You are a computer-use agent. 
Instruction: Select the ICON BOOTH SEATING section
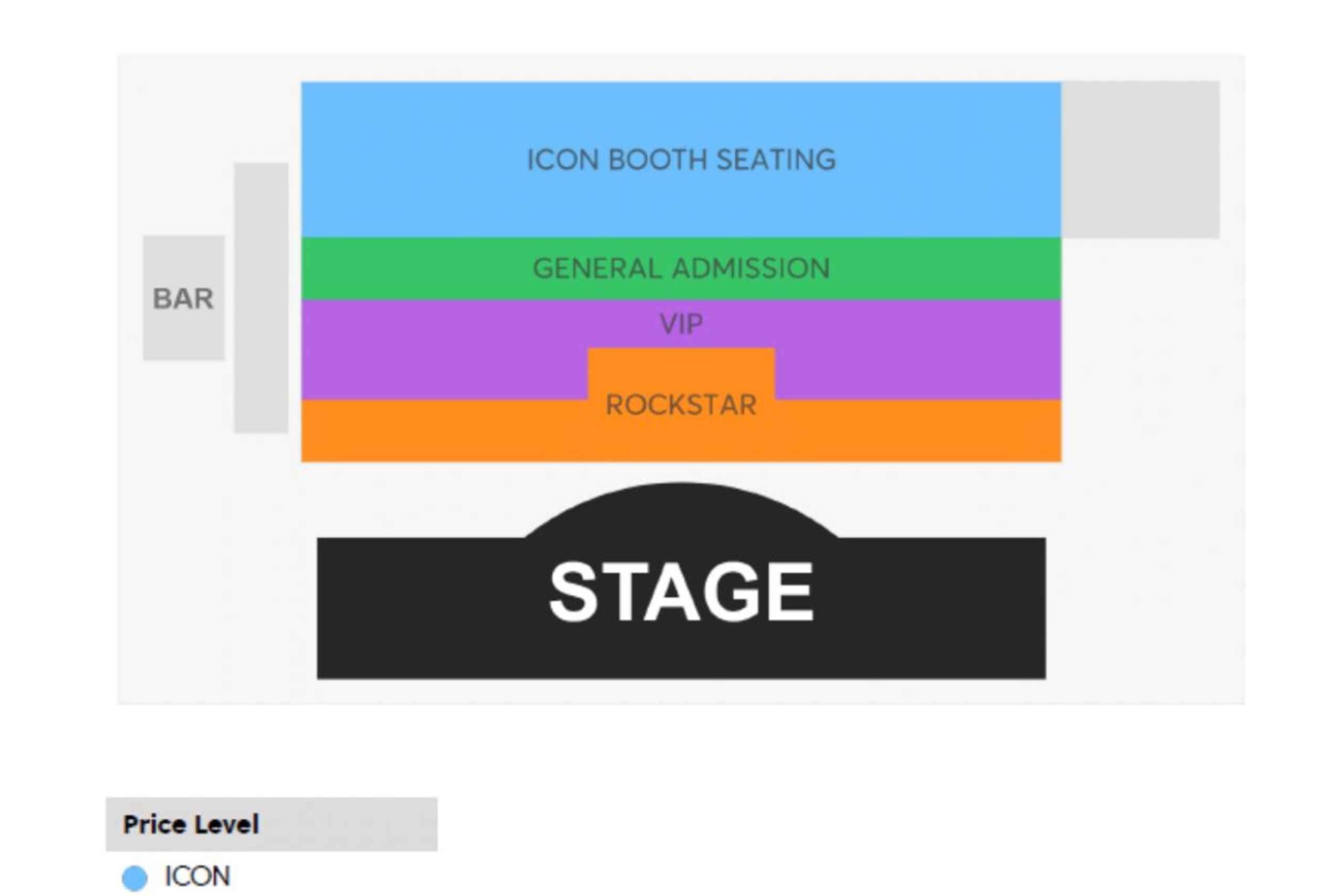(680, 159)
